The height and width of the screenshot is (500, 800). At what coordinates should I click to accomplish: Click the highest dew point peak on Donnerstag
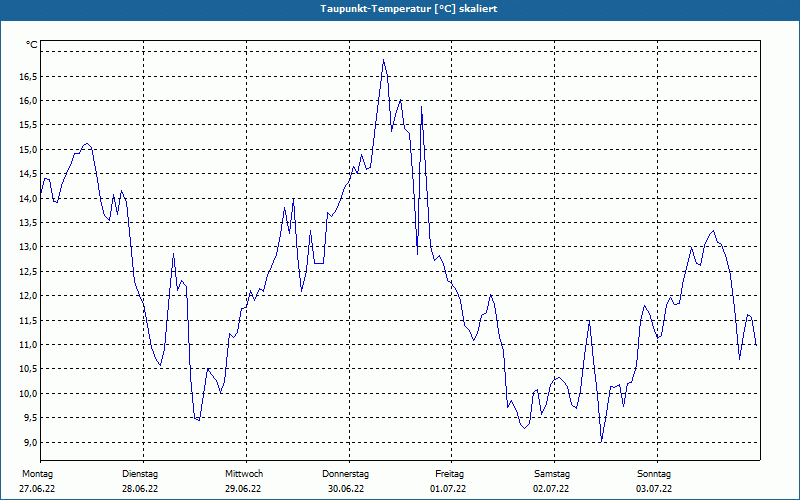383,60
